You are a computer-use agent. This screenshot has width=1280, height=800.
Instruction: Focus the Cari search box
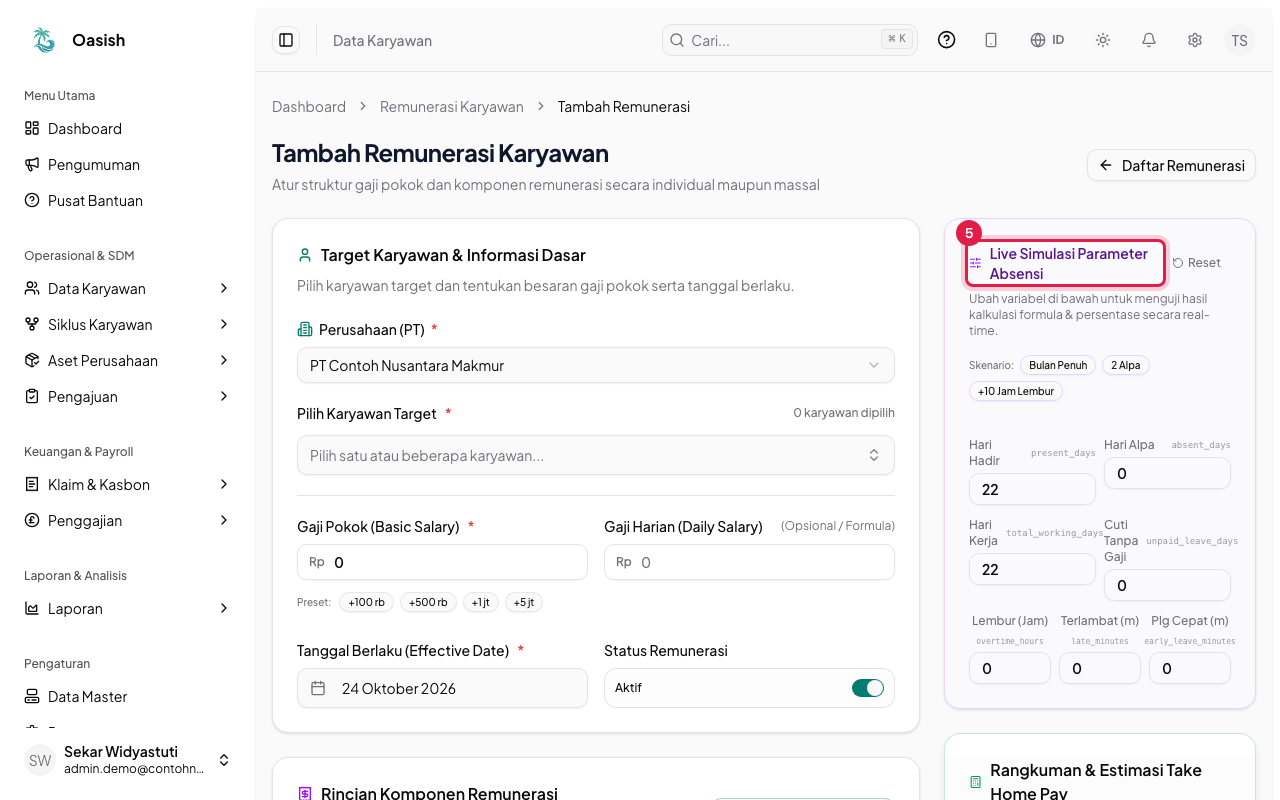tap(790, 40)
